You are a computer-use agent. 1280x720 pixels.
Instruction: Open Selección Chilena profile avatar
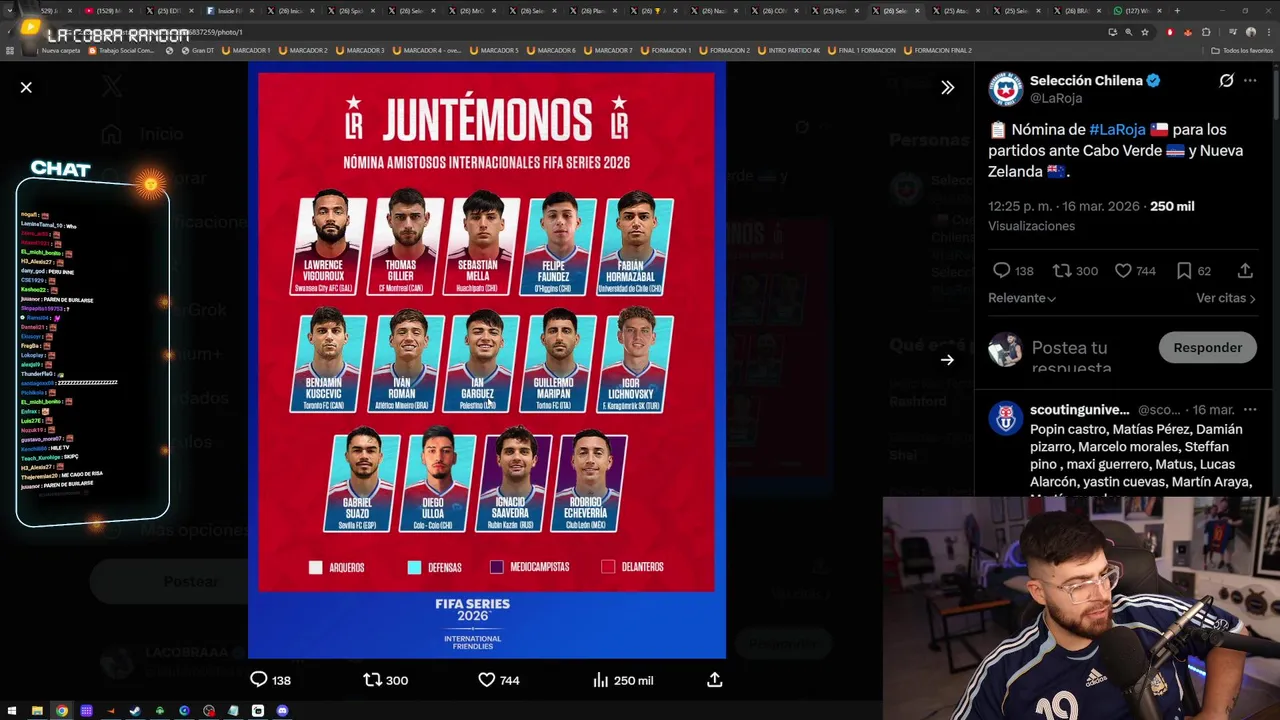click(1005, 88)
